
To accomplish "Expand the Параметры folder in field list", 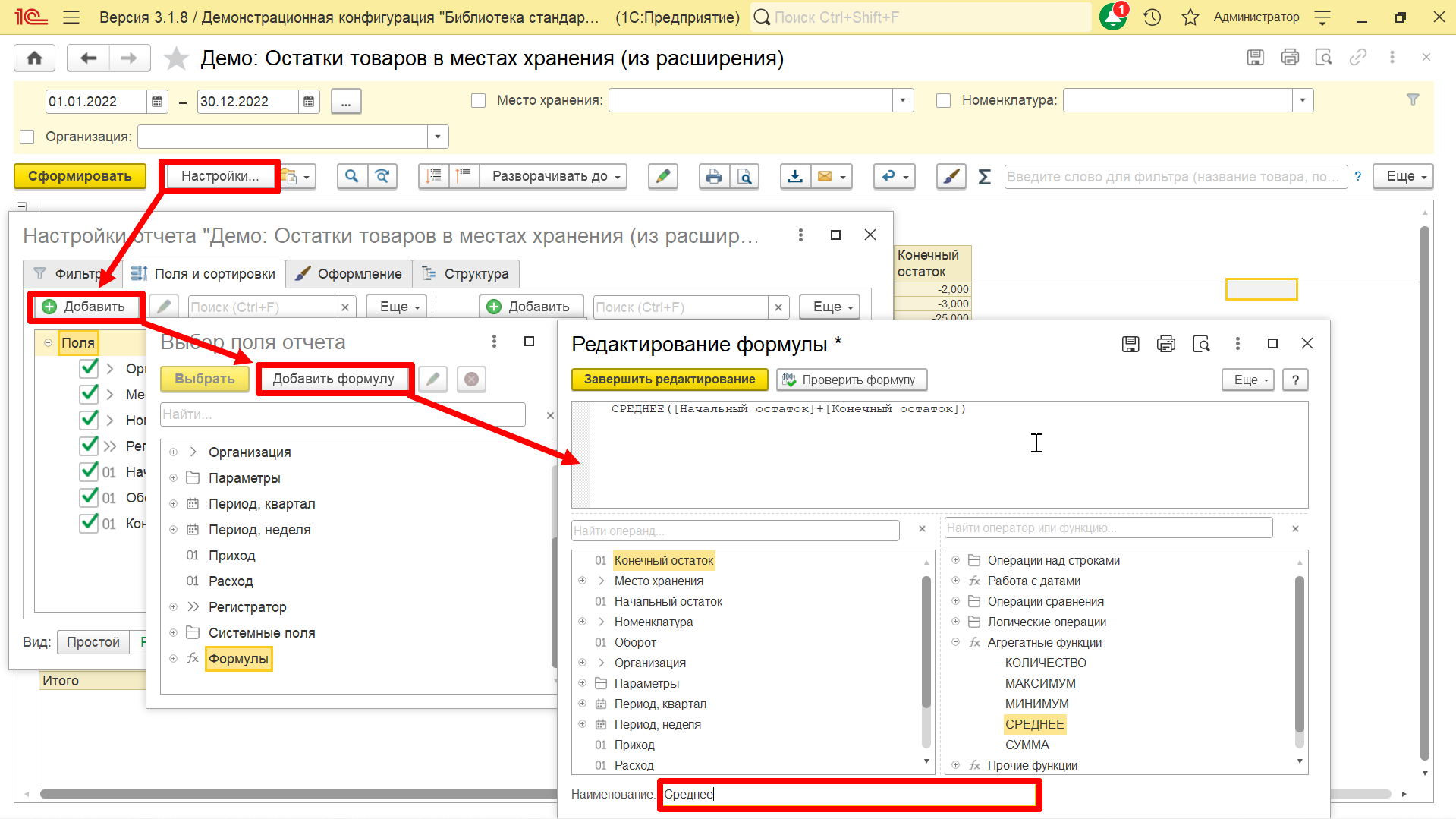I will pos(174,478).
